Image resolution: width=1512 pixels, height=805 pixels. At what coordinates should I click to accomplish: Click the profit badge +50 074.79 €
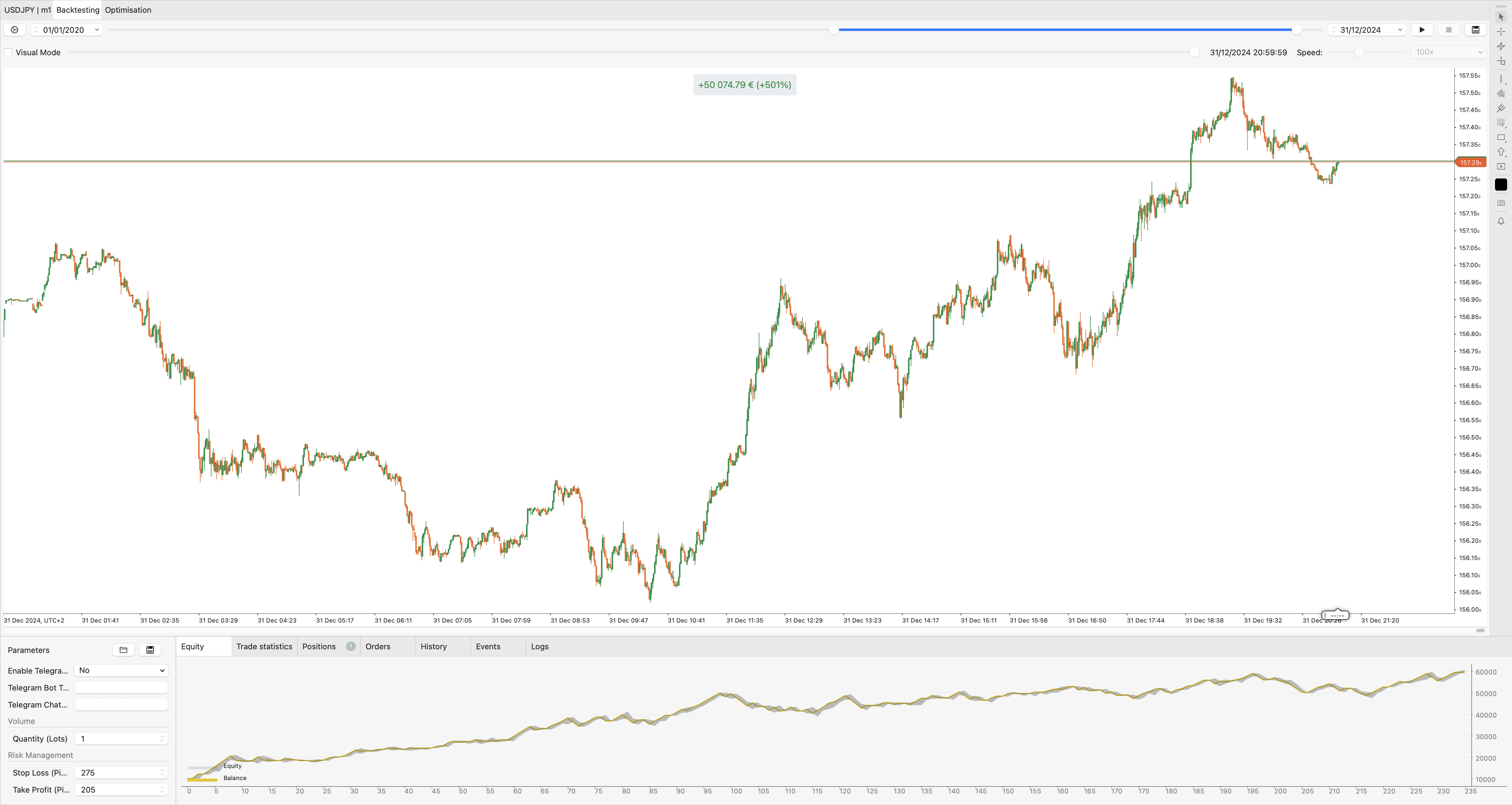pos(744,85)
